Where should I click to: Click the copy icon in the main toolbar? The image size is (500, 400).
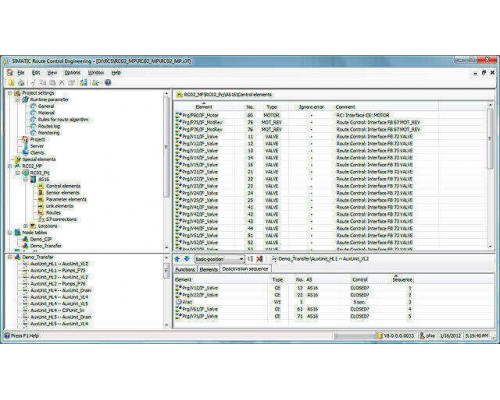click(x=43, y=82)
